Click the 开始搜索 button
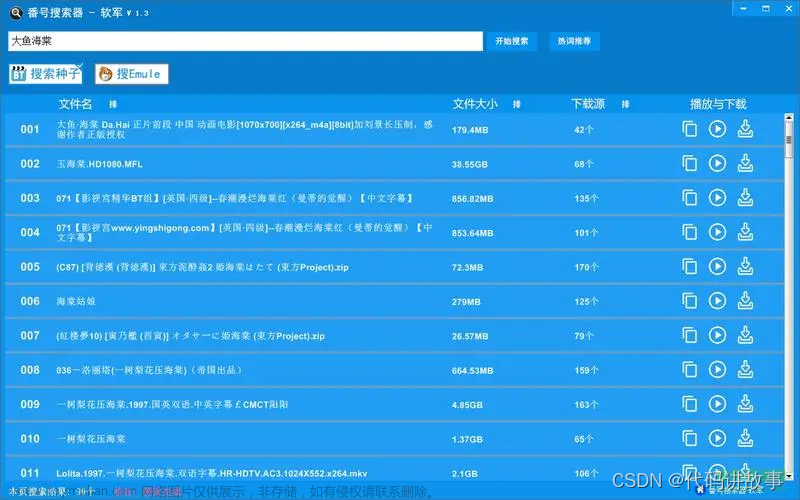Image resolution: width=800 pixels, height=500 pixels. pos(512,41)
